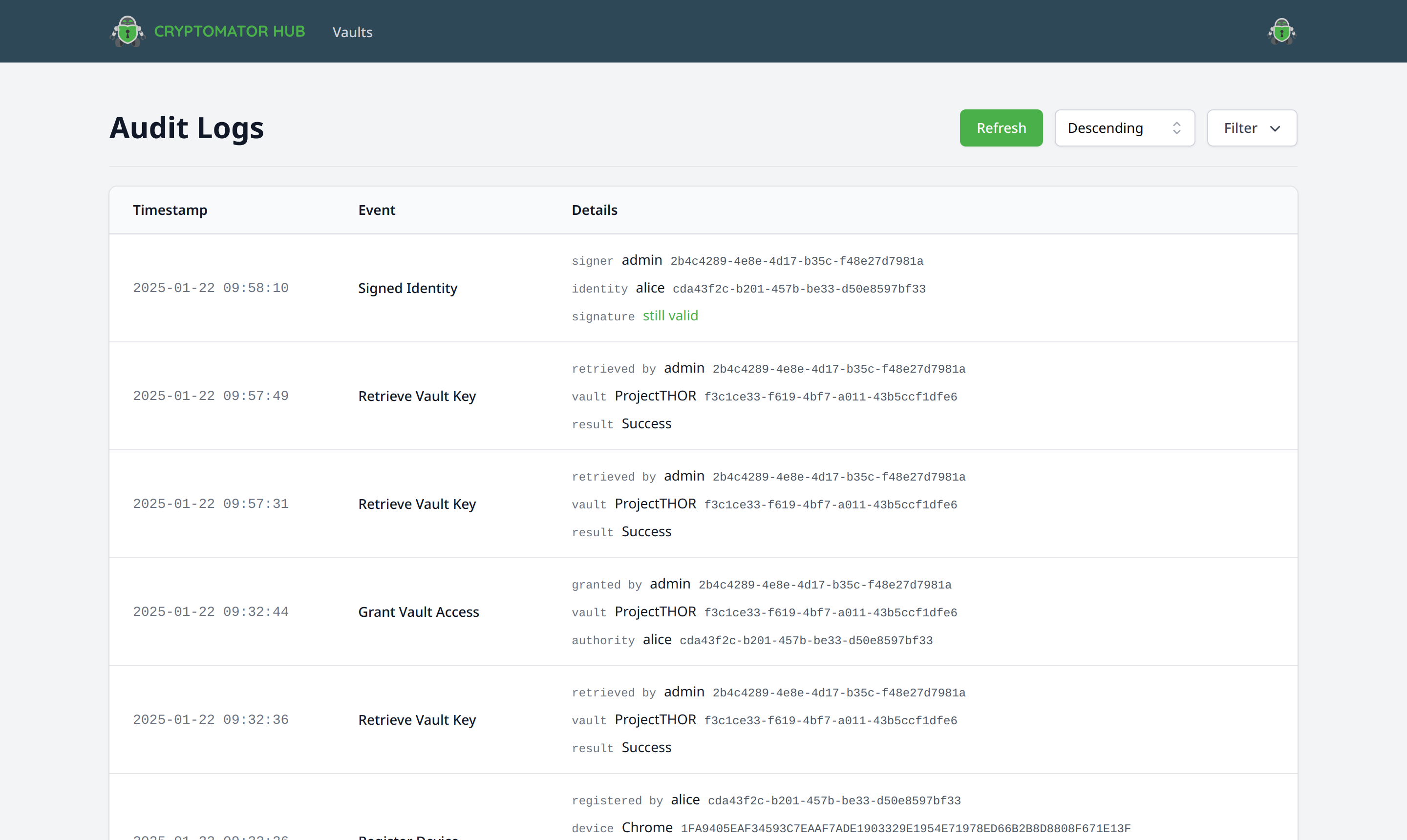Click Retrieve Vault Key event at 09:57:31
Image resolution: width=1407 pixels, height=840 pixels.
[x=417, y=504]
